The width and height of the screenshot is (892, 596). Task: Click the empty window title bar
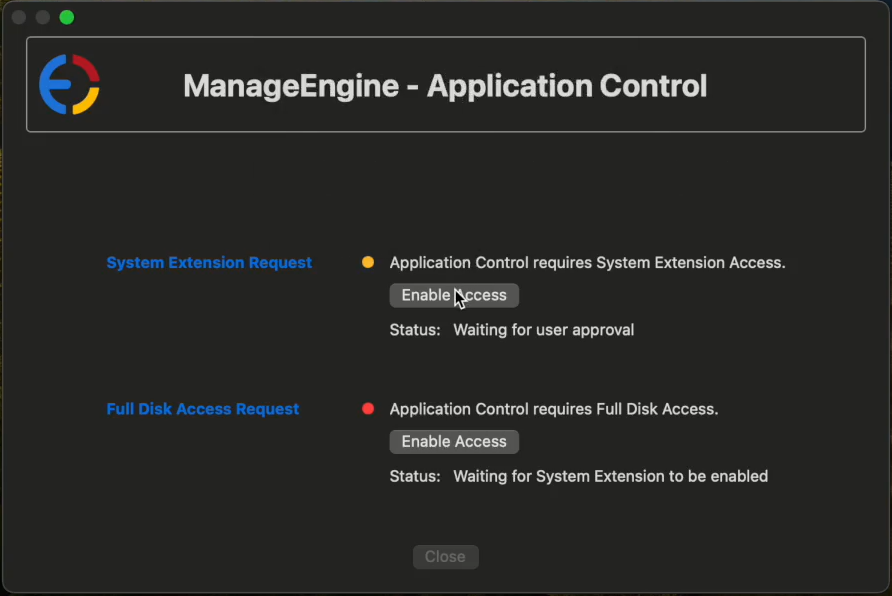[x=450, y=17]
